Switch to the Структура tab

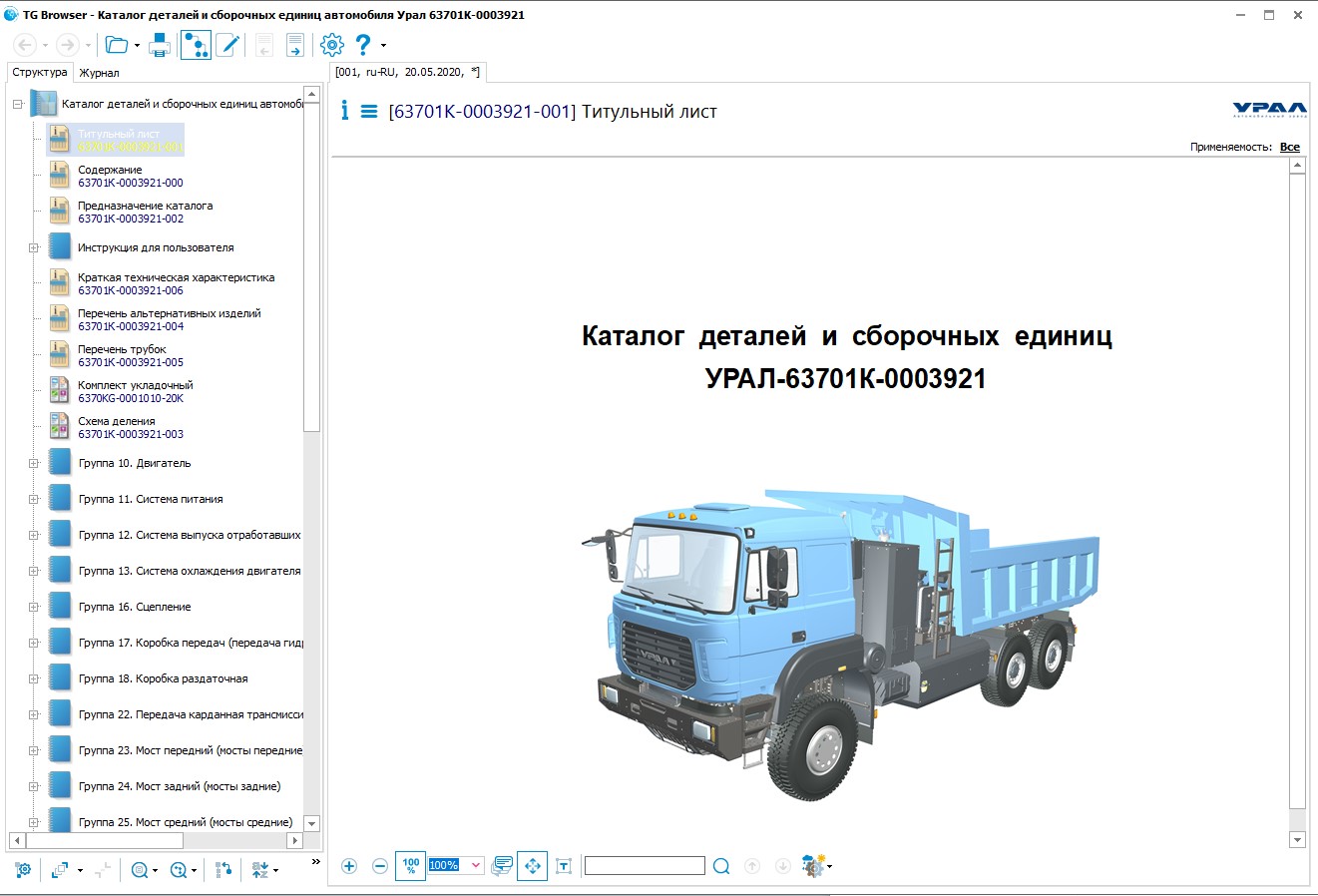point(40,72)
